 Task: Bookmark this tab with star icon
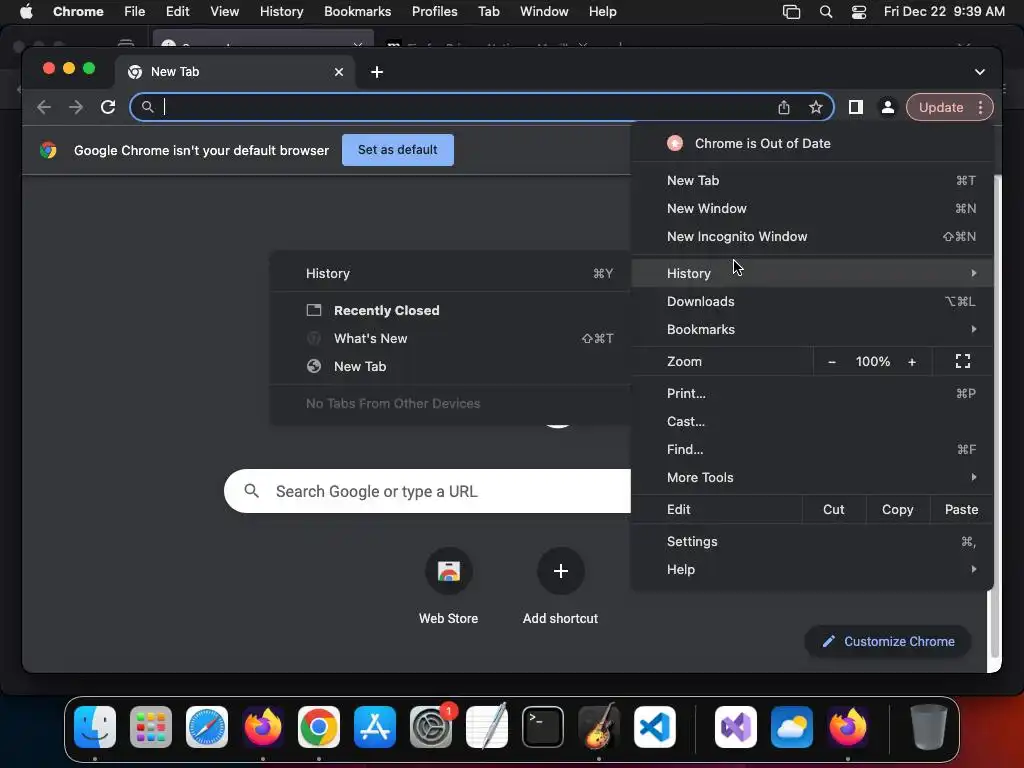click(x=816, y=107)
